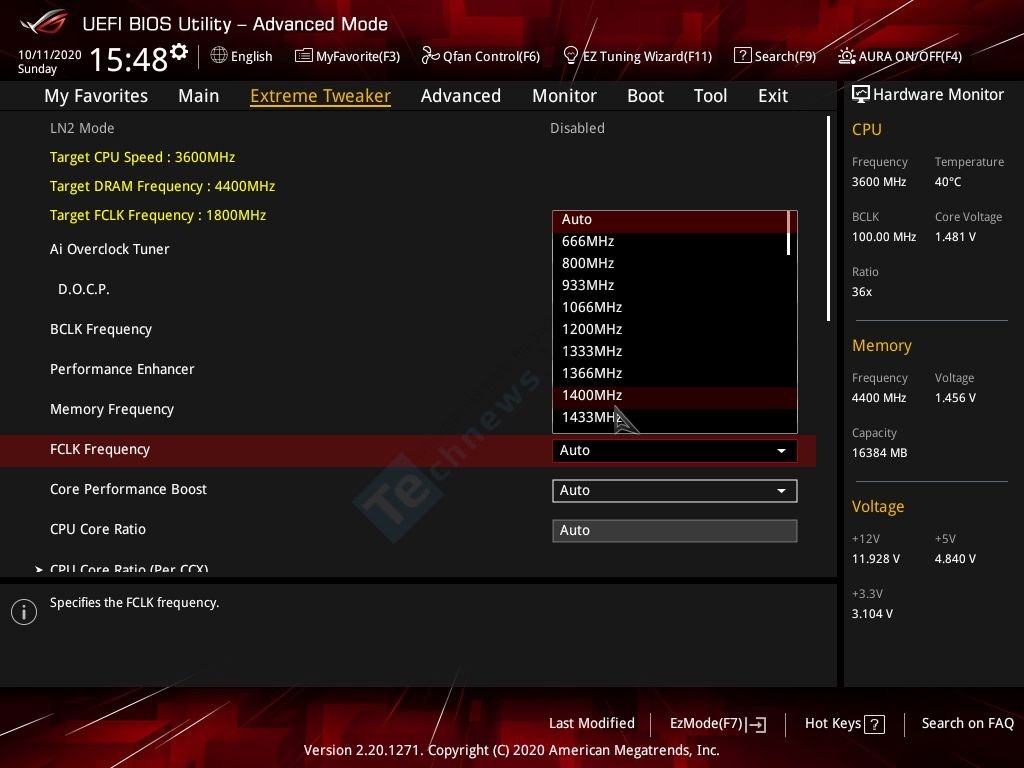Viewport: 1024px width, 768px height.
Task: Open the Core Performance Boost dropdown
Action: [x=675, y=490]
